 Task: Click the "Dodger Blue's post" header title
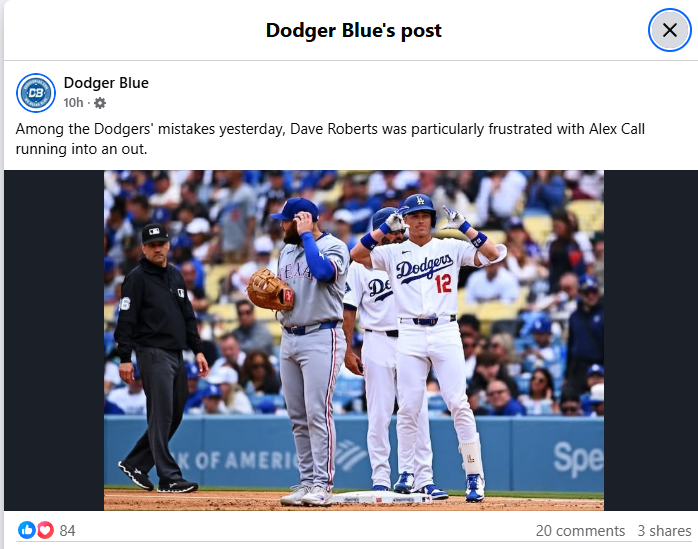[x=353, y=30]
